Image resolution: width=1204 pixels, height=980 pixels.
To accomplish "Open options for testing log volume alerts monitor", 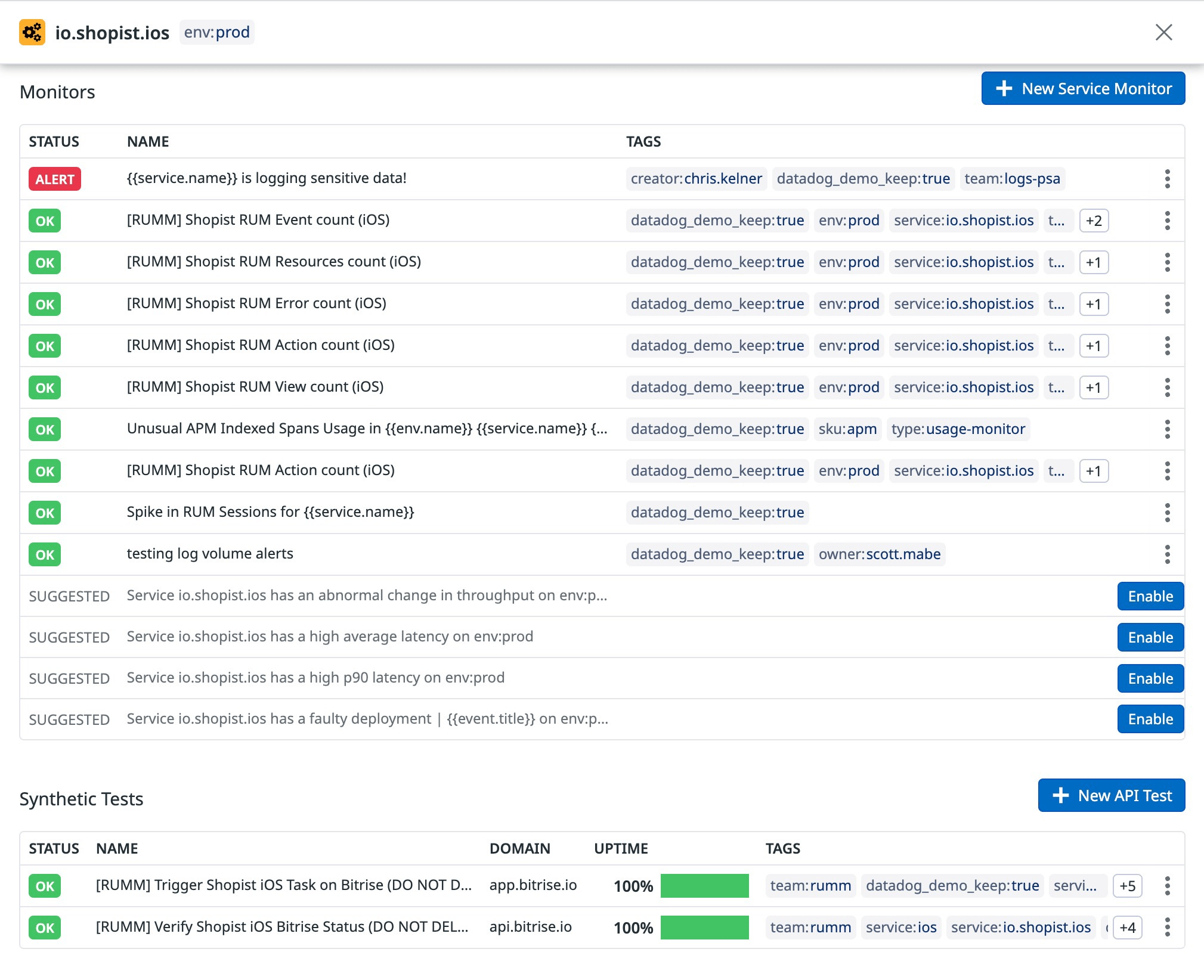I will (1167, 554).
